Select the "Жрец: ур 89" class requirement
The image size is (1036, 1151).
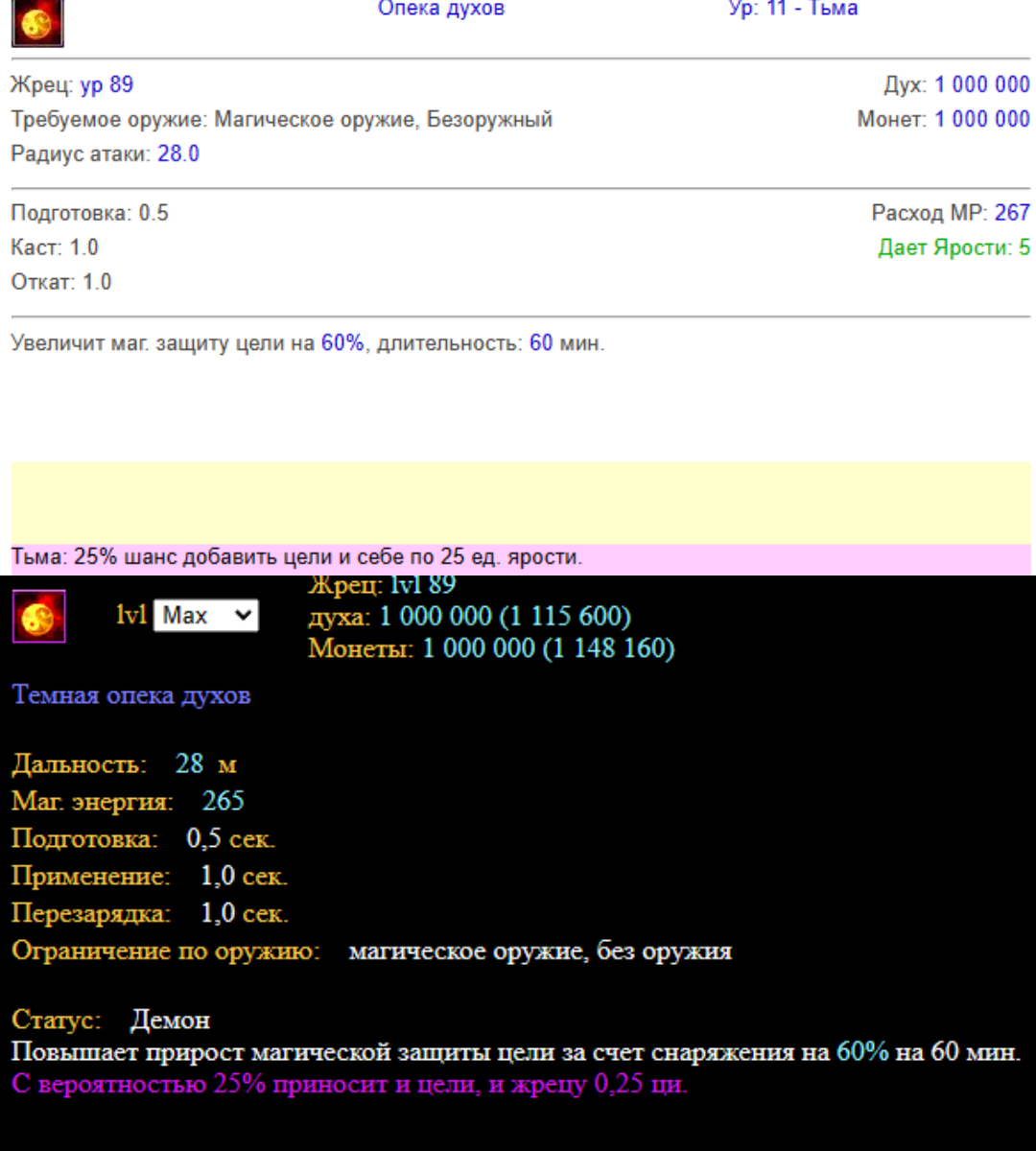72,85
